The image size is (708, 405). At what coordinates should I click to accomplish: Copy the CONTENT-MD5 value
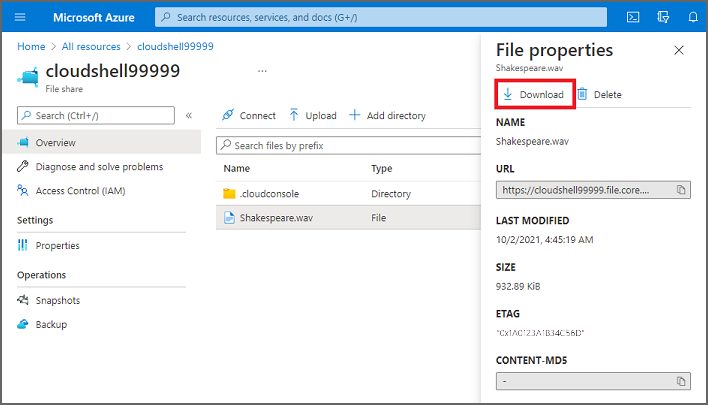(681, 382)
